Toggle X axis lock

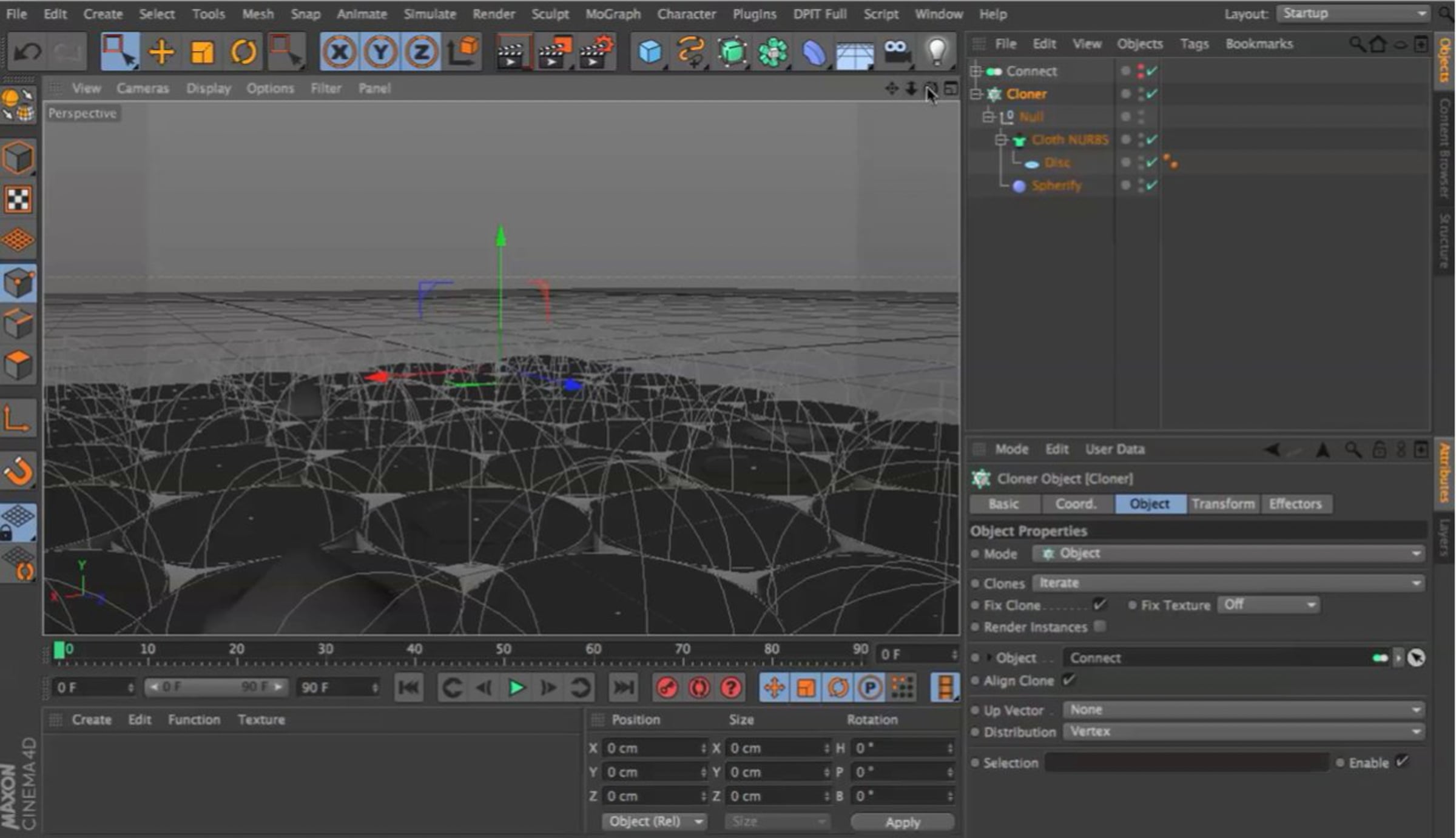[x=339, y=52]
